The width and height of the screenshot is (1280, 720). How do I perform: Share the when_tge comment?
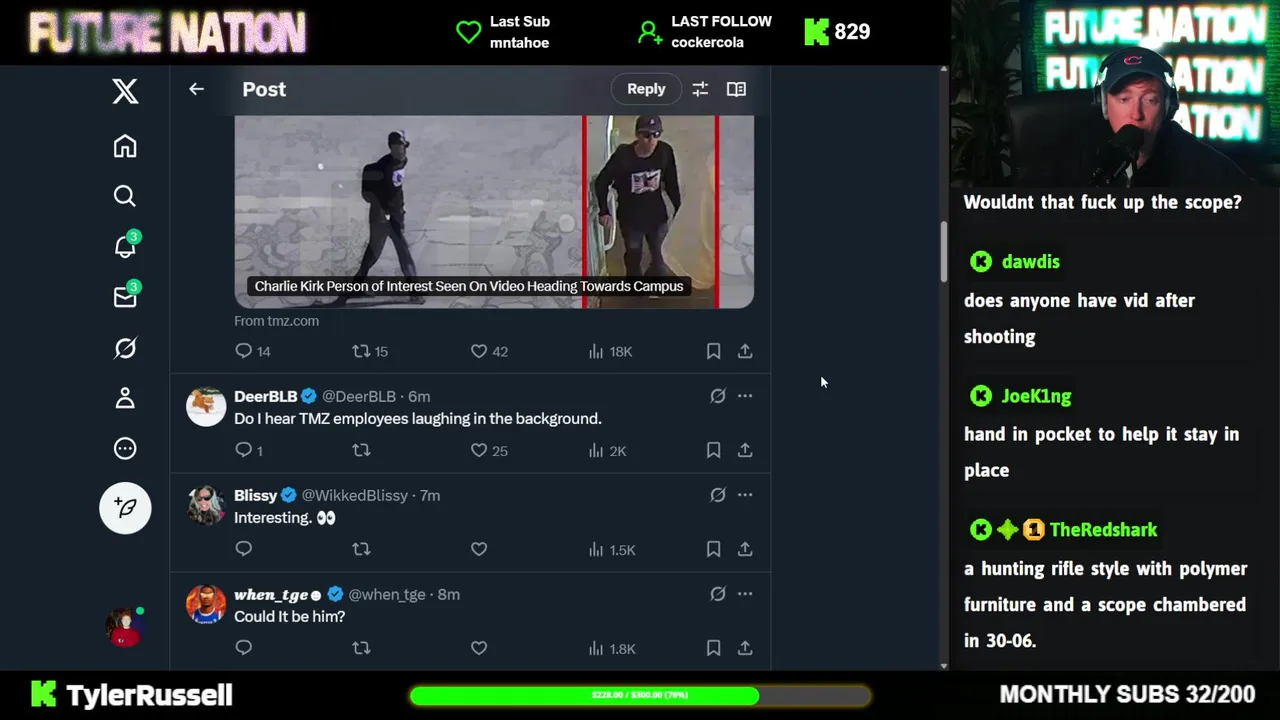click(745, 648)
